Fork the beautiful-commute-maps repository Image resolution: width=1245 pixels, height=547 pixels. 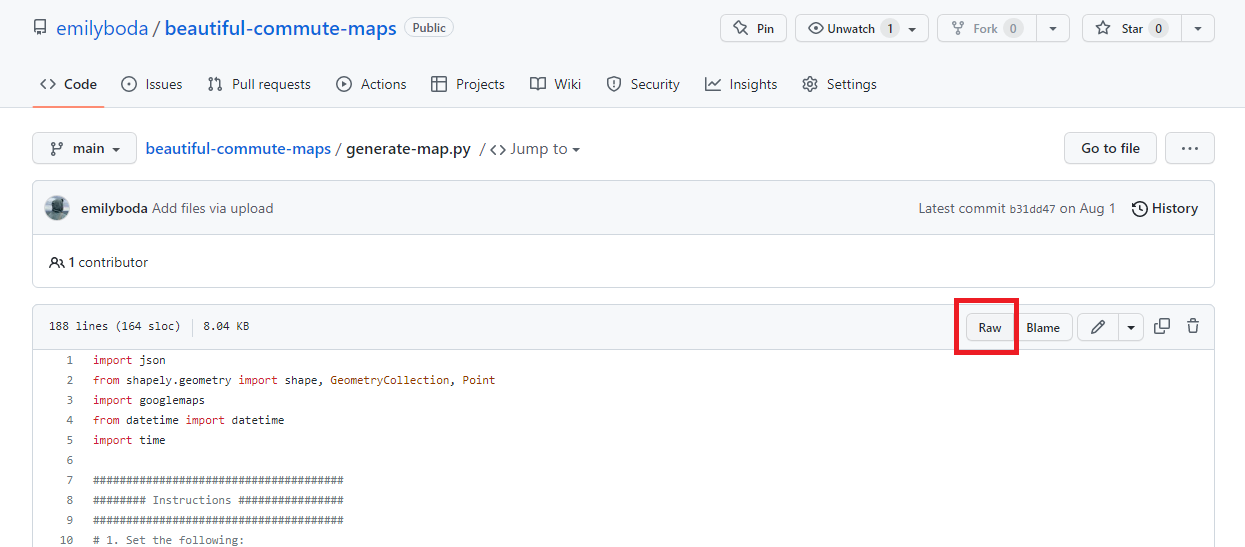pos(986,28)
